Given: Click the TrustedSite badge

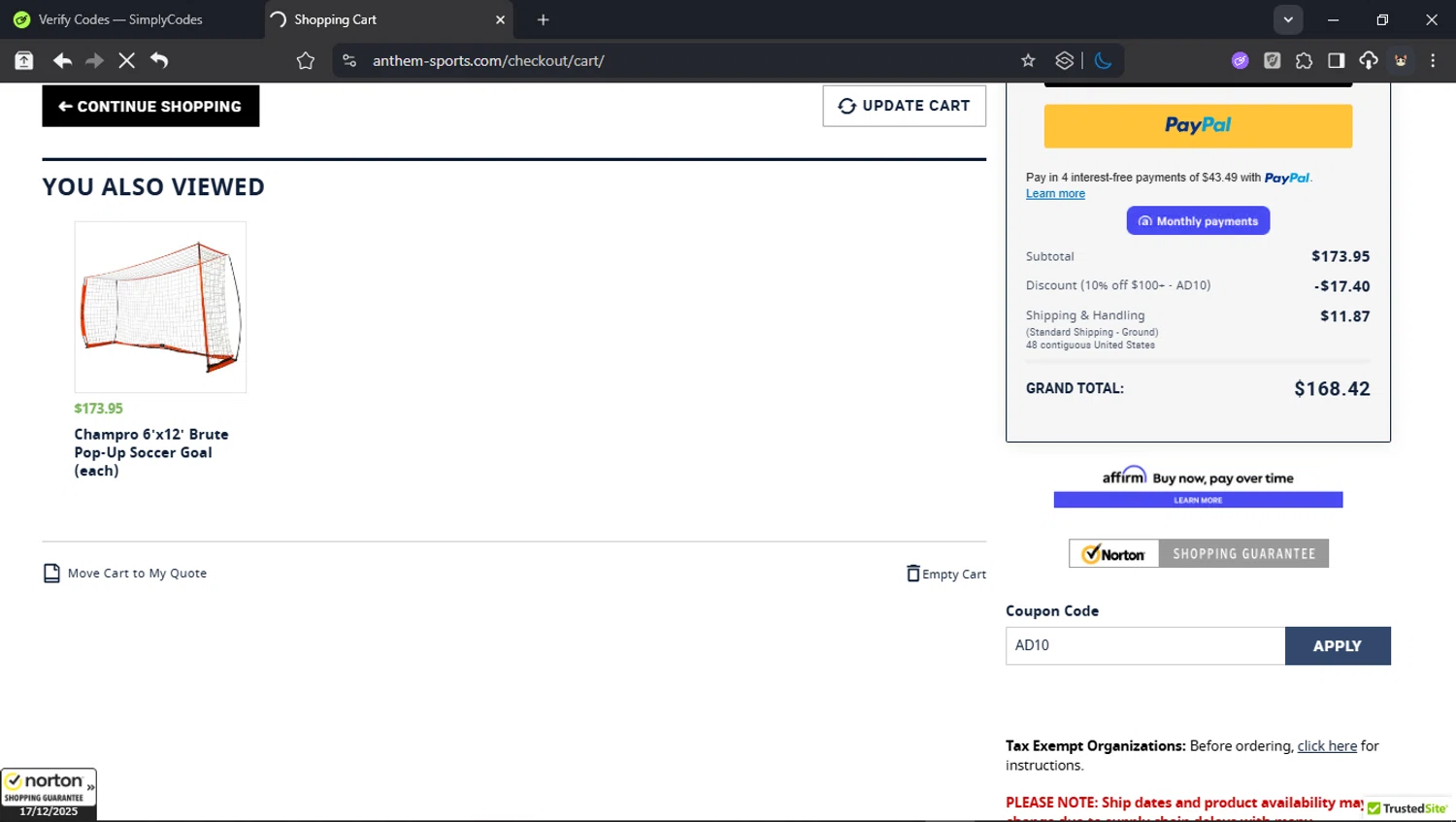Looking at the screenshot, I should 1406,808.
